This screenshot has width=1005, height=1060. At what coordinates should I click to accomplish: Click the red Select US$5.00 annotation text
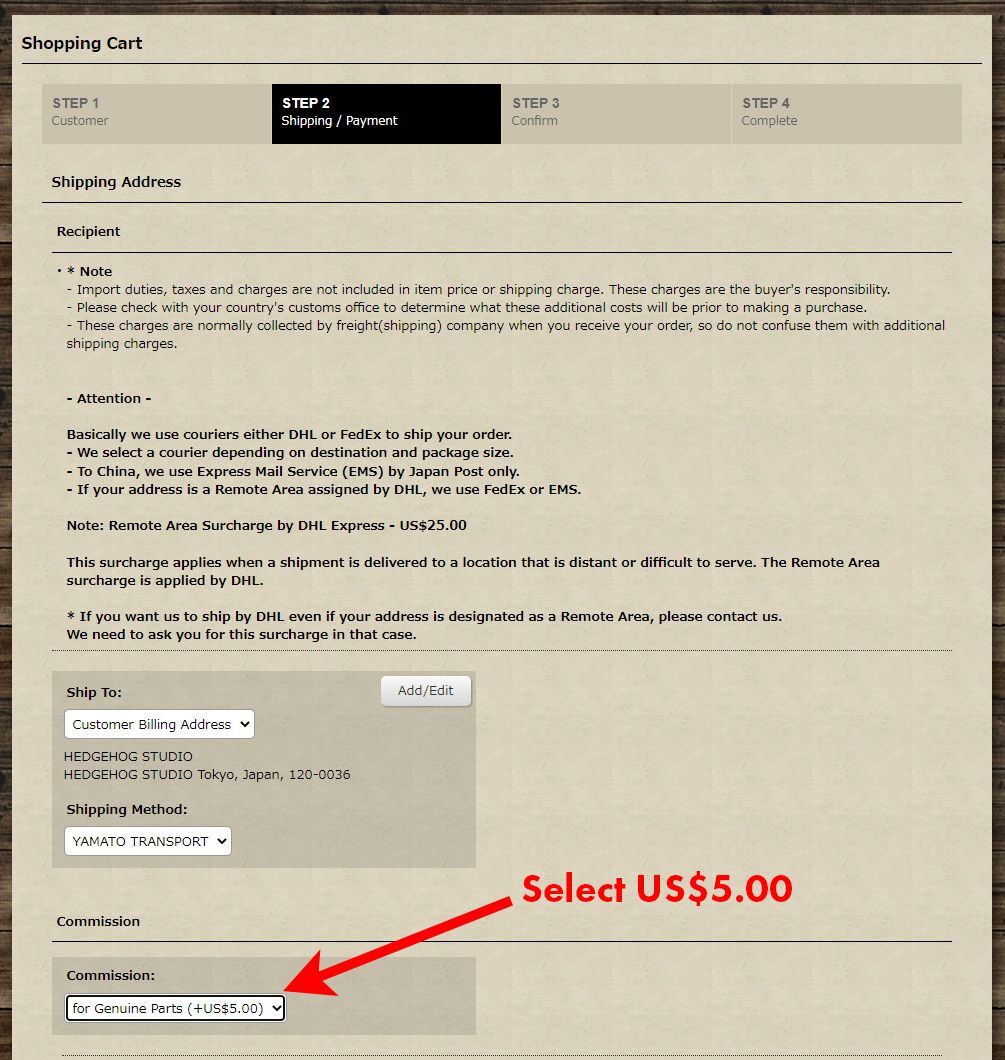pos(657,888)
